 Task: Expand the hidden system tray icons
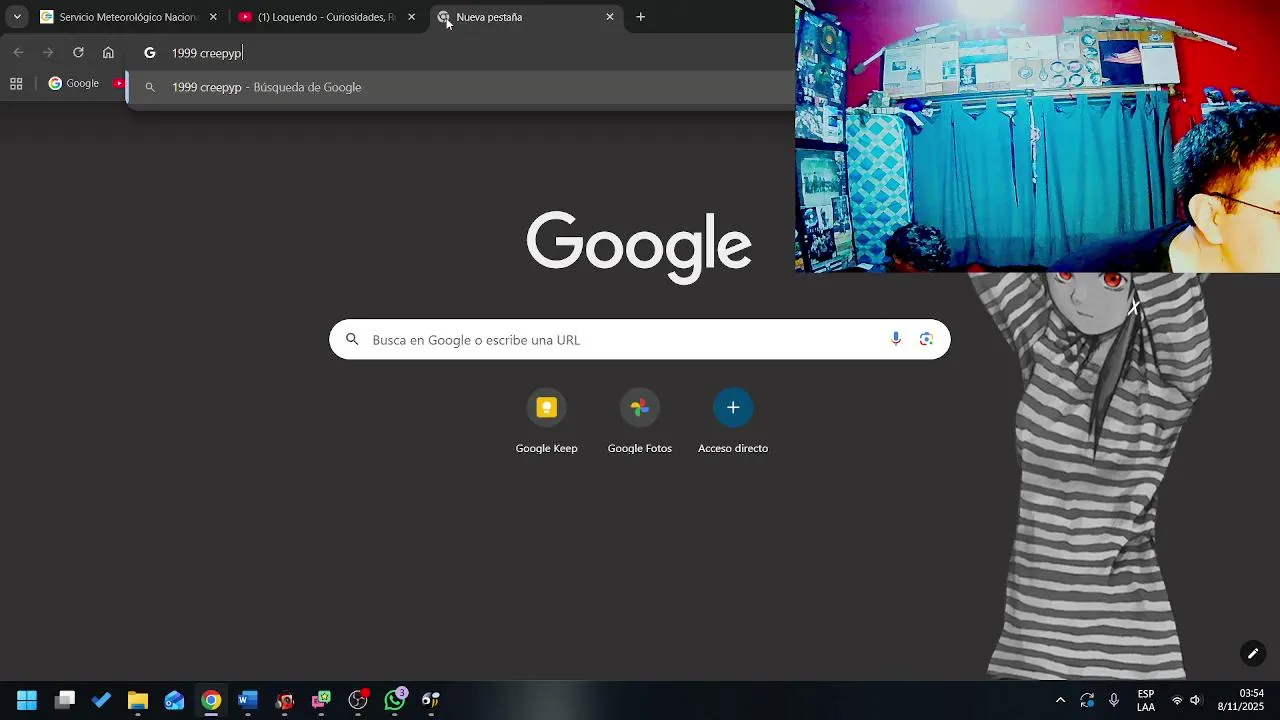click(1060, 700)
